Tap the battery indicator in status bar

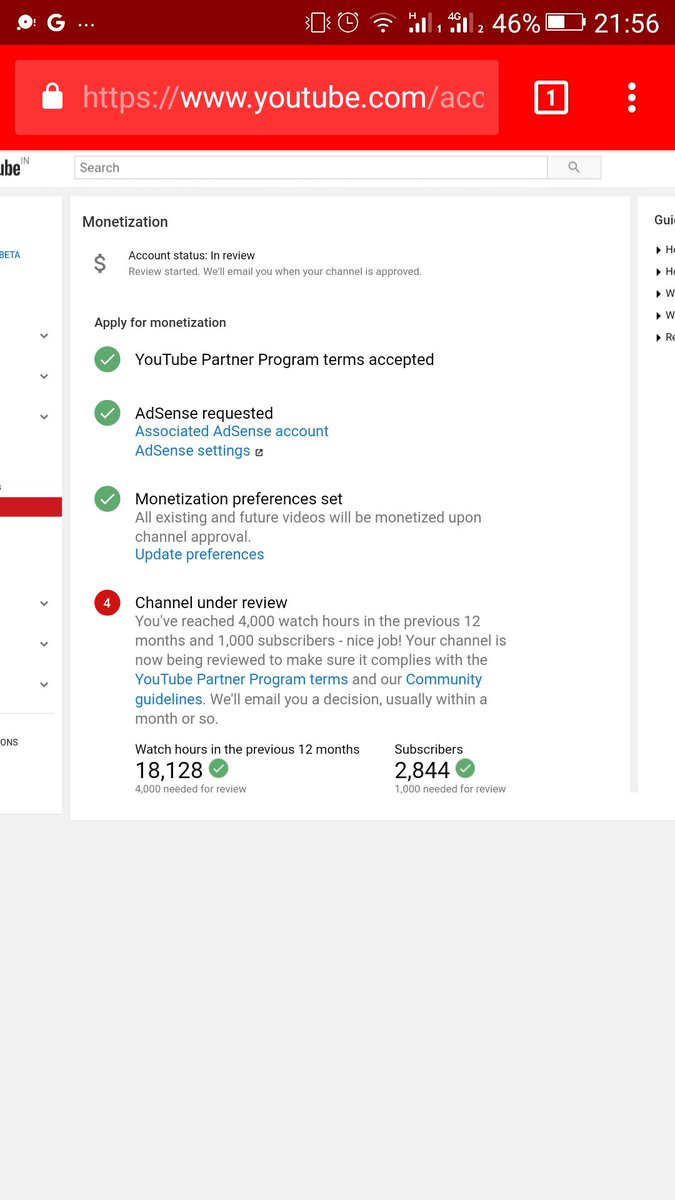tap(565, 22)
